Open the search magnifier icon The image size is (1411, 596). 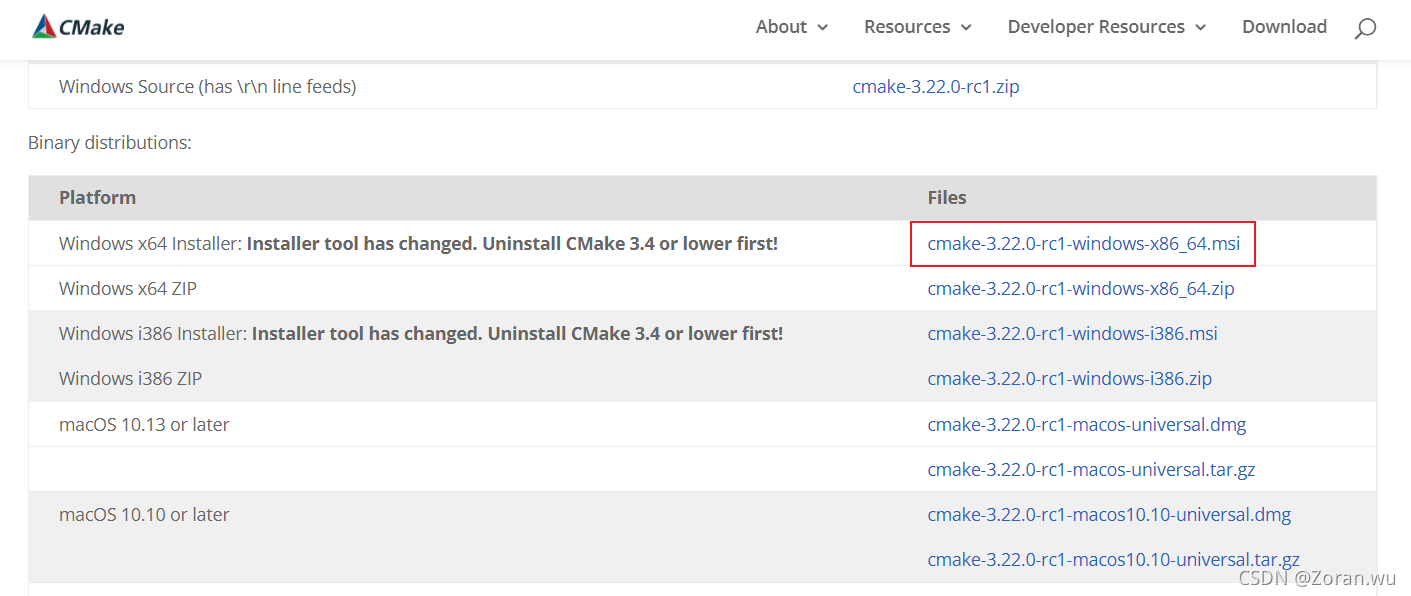click(x=1365, y=28)
